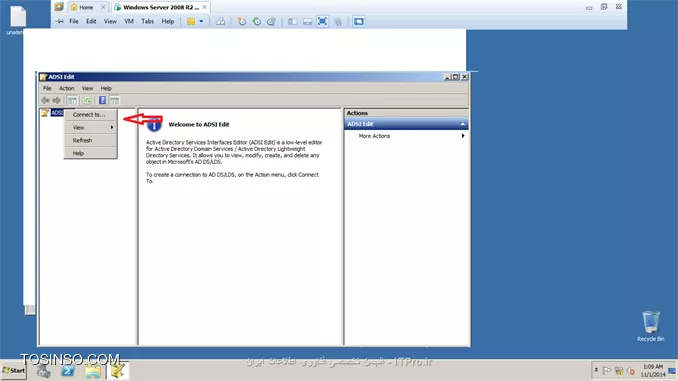Click the ADSI Edit window title bar icon
The height and width of the screenshot is (381, 678).
(x=43, y=77)
